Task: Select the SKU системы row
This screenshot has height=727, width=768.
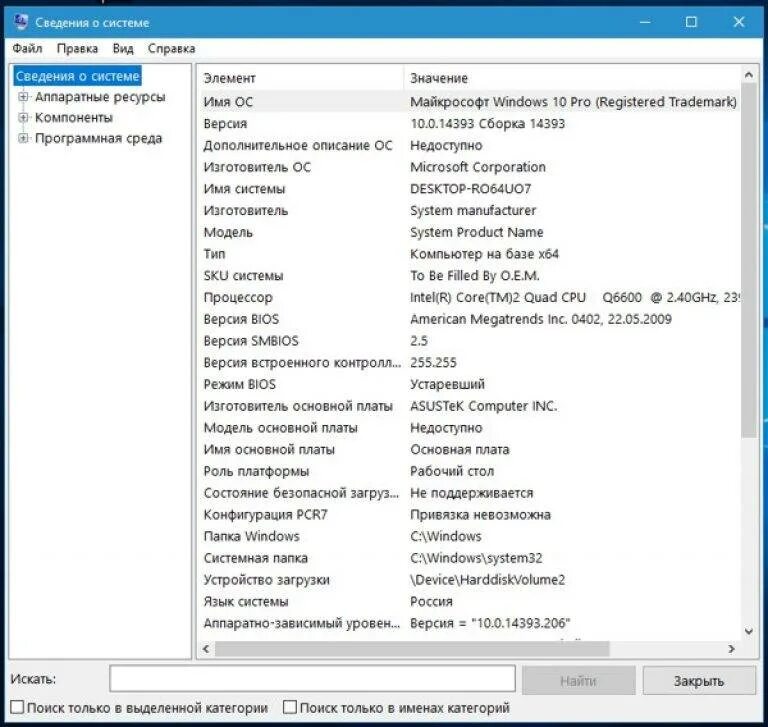Action: point(470,276)
